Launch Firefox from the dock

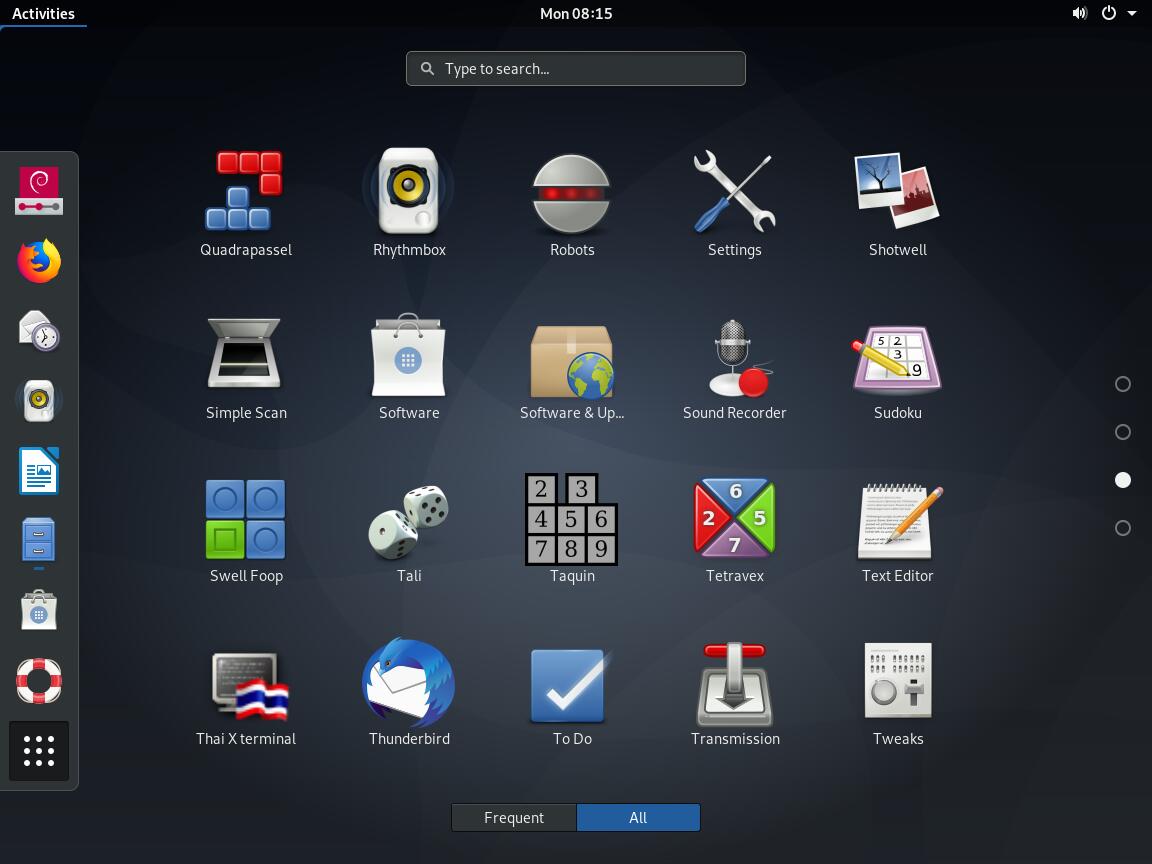coord(39,261)
